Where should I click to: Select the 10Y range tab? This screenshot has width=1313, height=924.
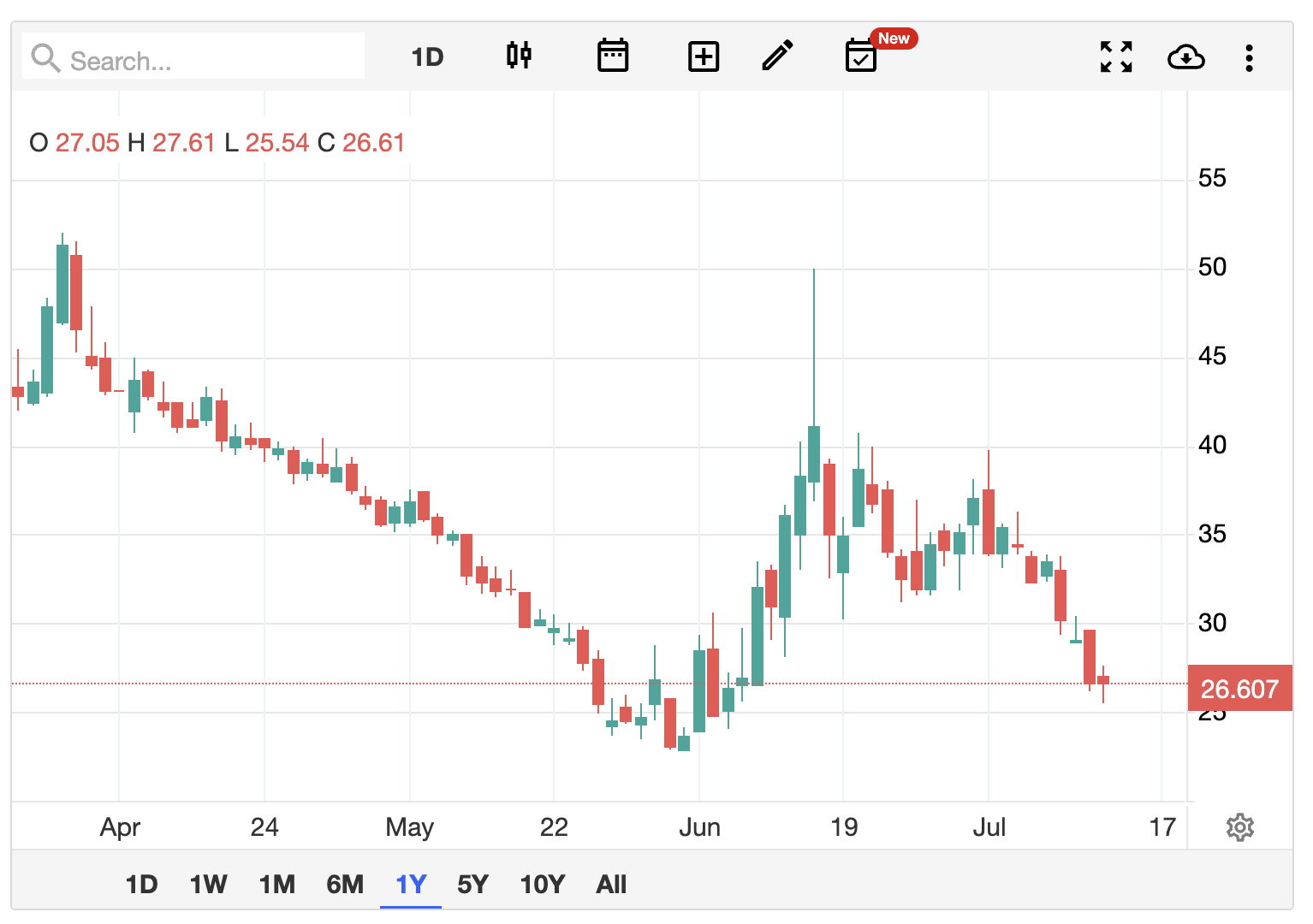point(543,884)
